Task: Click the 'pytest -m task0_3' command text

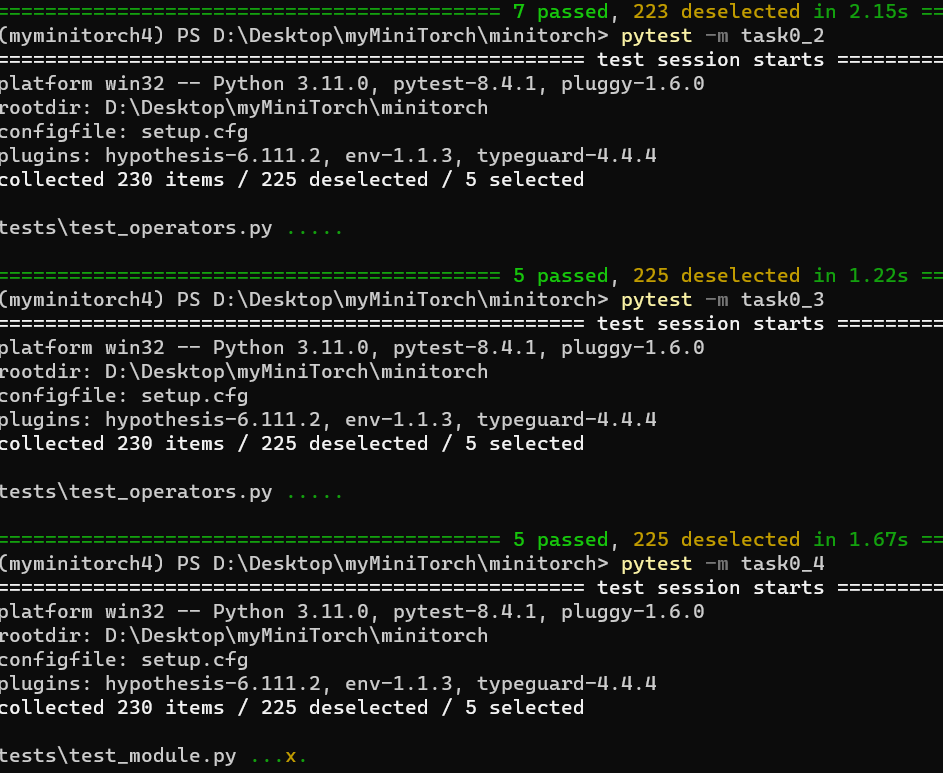Action: pos(722,300)
